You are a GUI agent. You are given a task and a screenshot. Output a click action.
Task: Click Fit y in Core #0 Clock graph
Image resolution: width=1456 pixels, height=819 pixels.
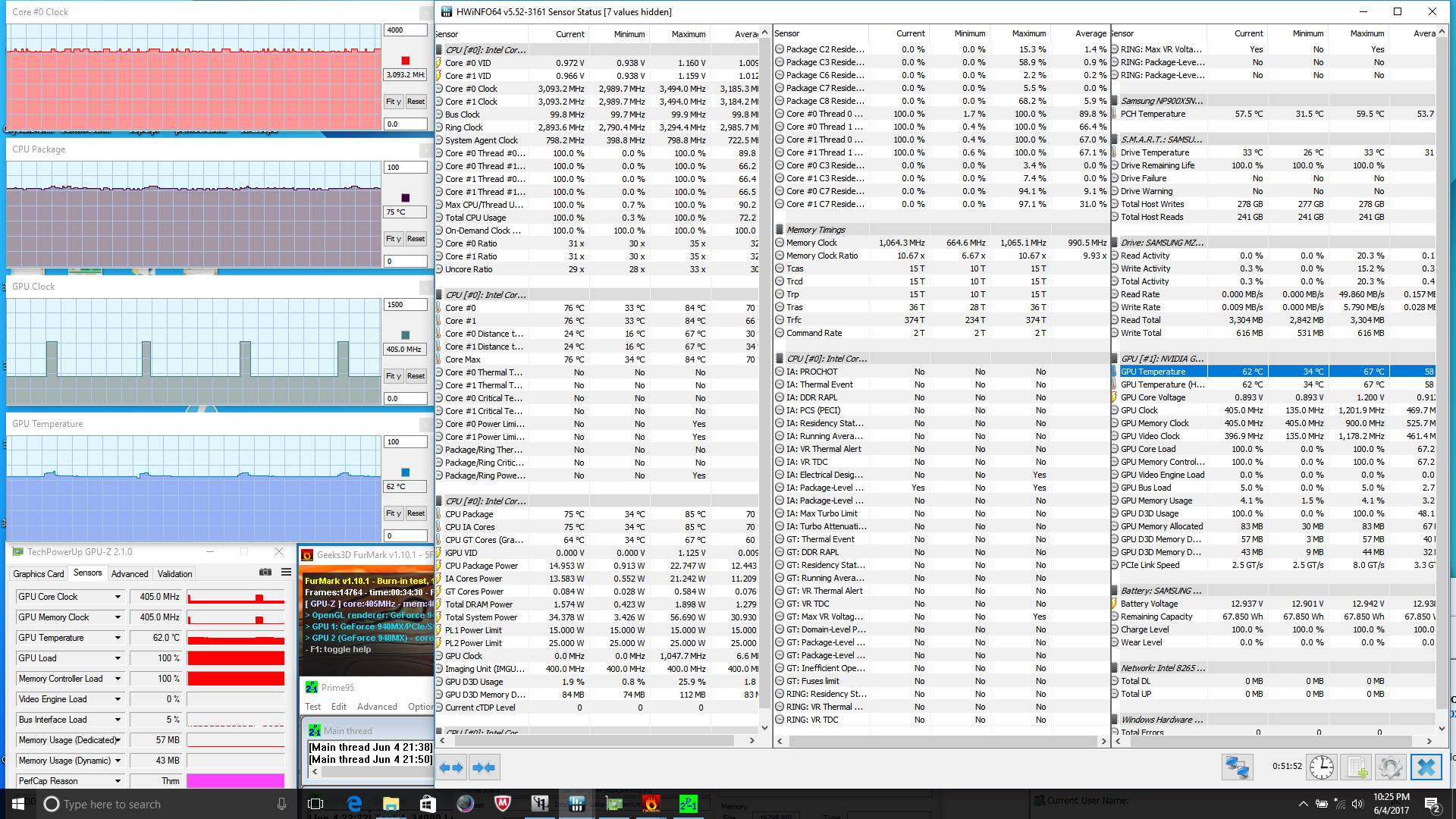coord(393,102)
